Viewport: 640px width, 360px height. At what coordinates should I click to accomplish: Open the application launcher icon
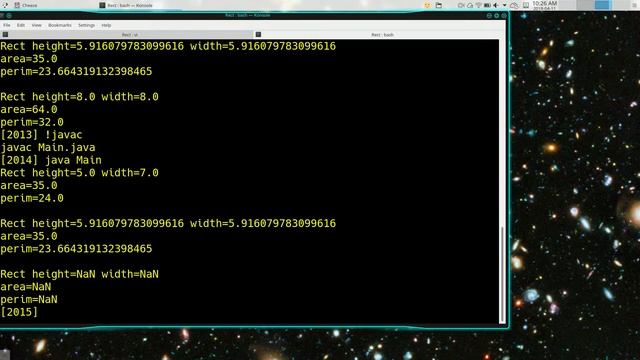point(5,5)
